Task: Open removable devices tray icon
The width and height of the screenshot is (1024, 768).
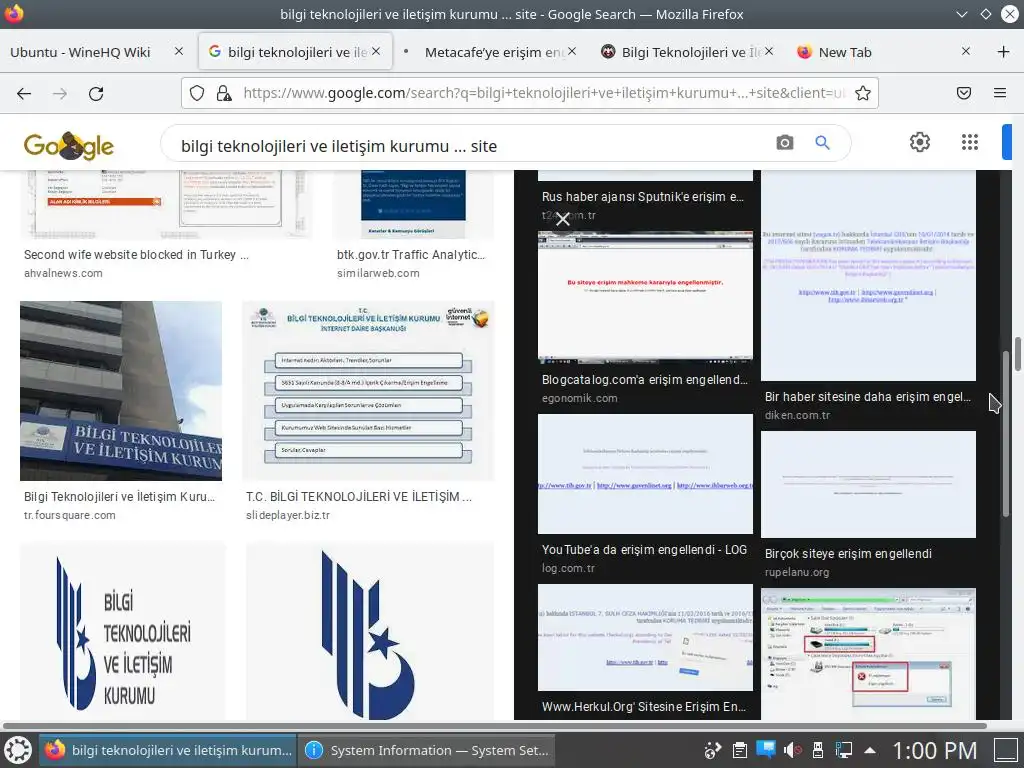Action: coord(818,750)
